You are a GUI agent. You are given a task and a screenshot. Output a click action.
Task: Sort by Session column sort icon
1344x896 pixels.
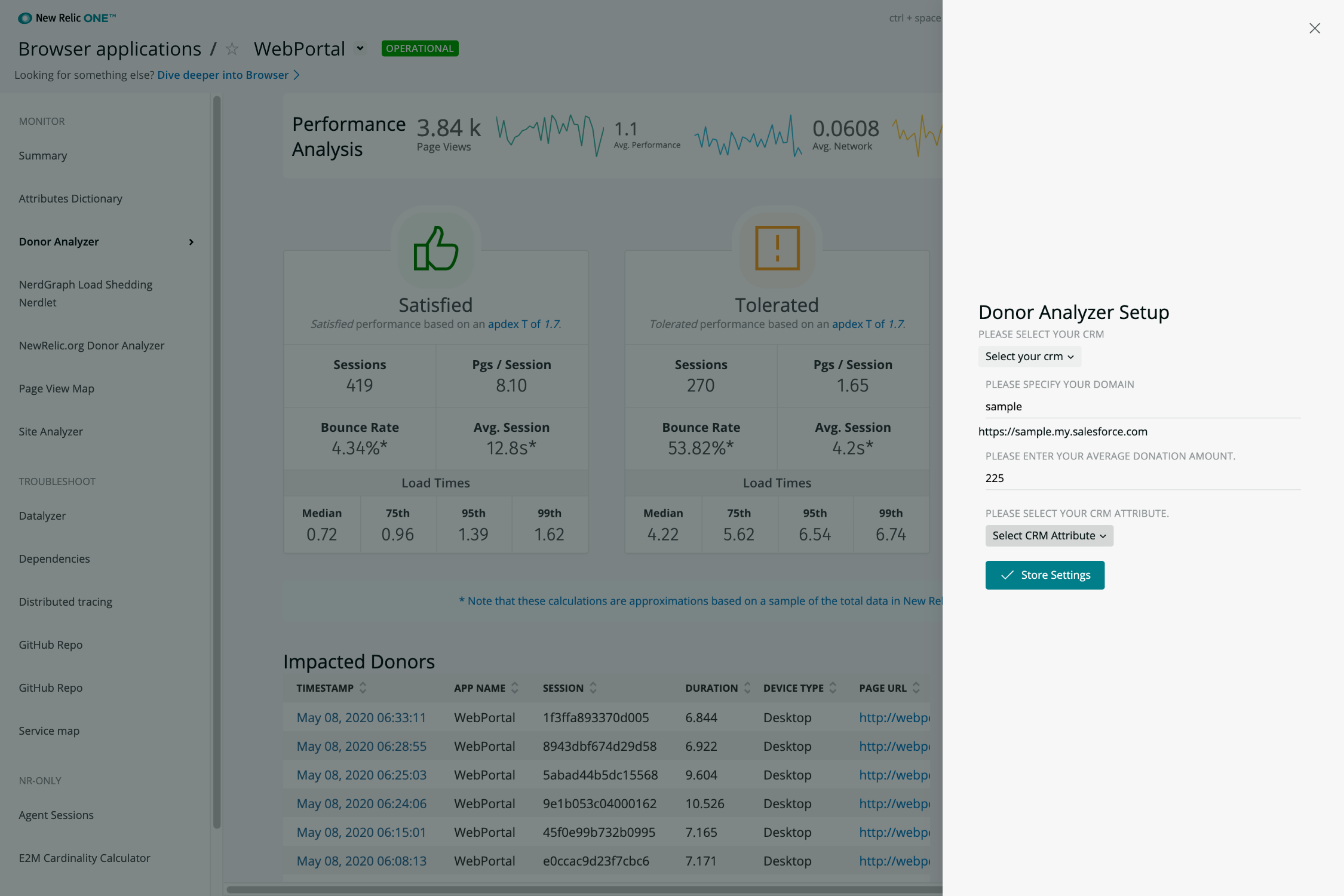[593, 688]
